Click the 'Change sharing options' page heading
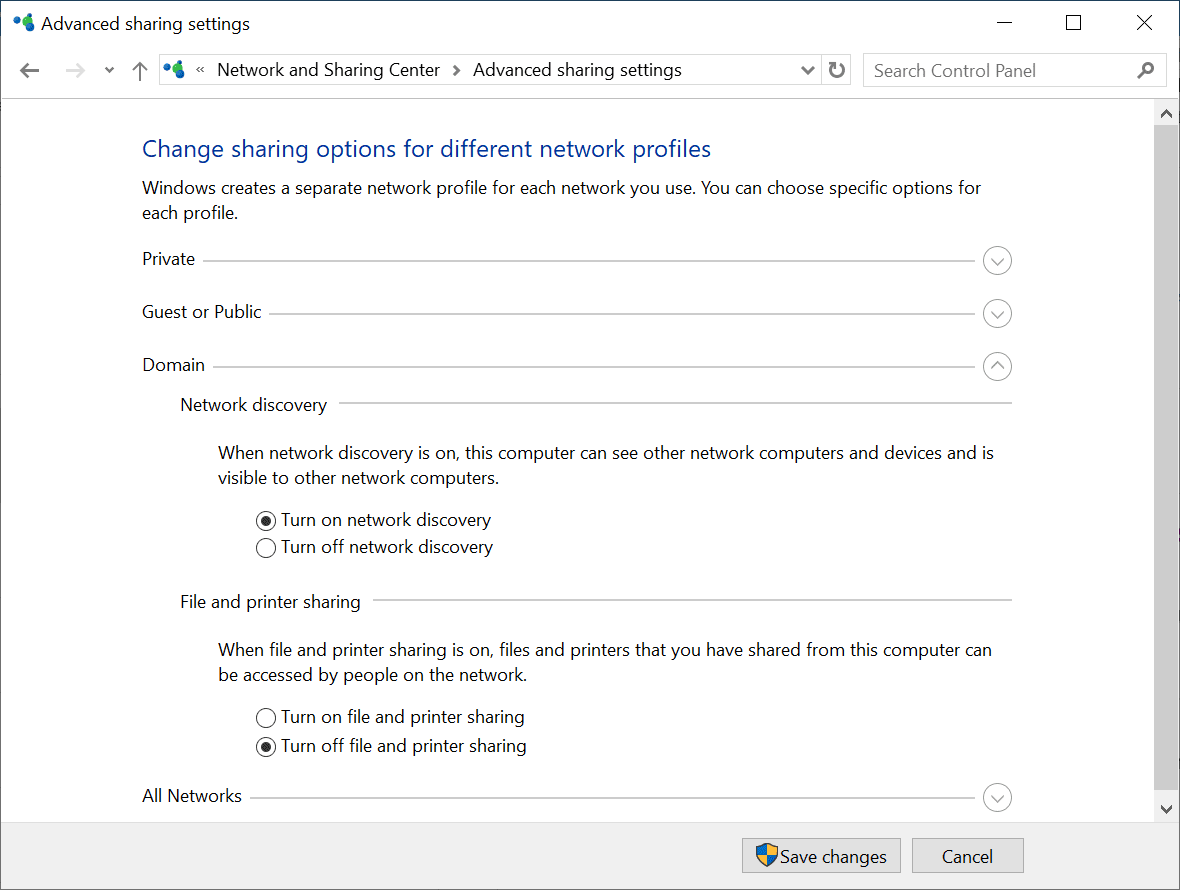This screenshot has height=890, width=1180. pos(427,149)
